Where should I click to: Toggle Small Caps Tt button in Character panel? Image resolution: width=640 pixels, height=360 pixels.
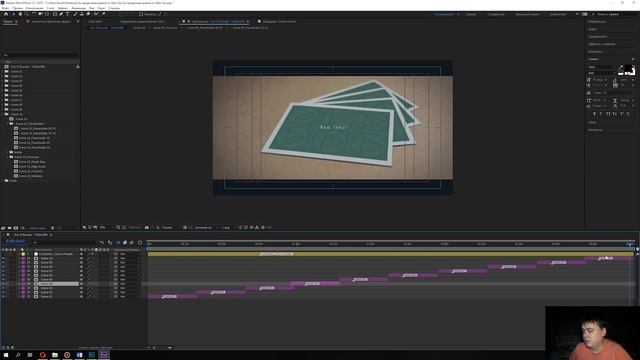(x=614, y=114)
